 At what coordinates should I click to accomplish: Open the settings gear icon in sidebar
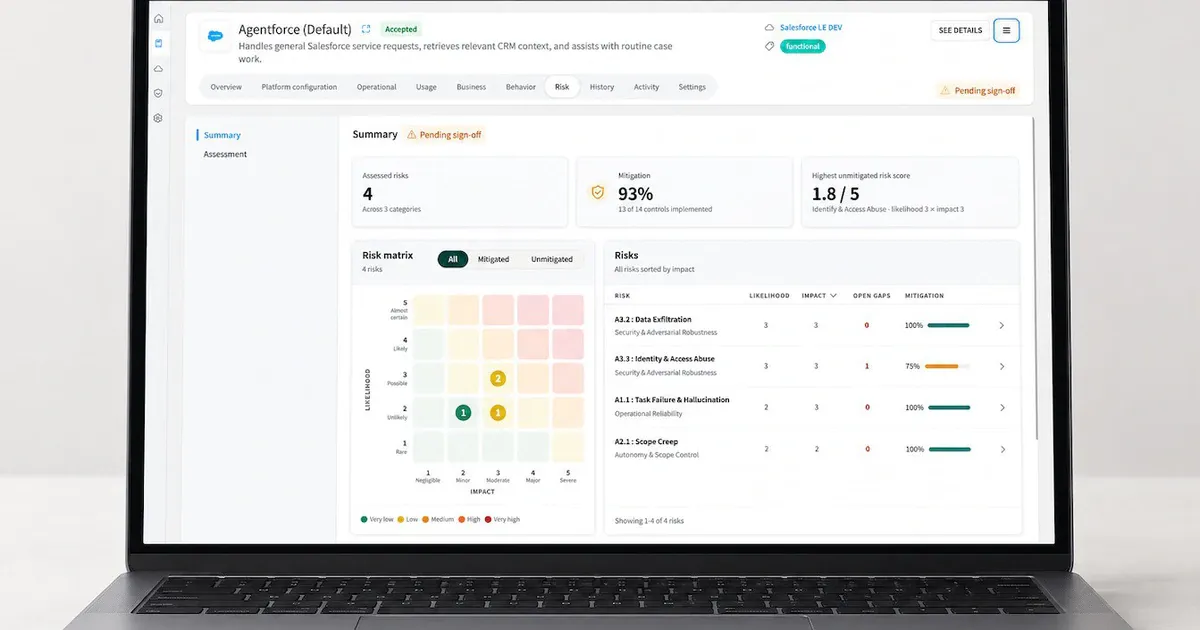click(x=158, y=118)
